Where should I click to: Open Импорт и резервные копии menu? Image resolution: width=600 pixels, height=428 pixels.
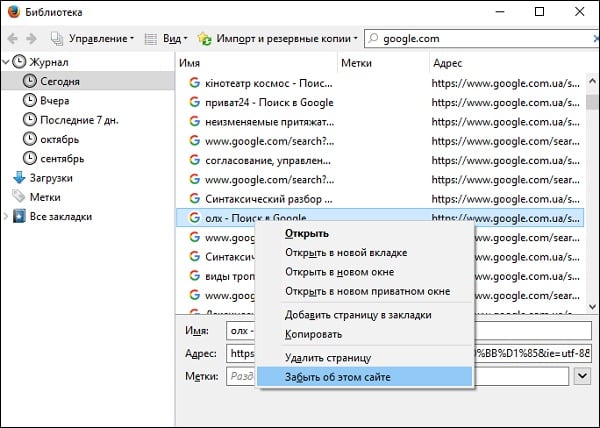pos(279,39)
